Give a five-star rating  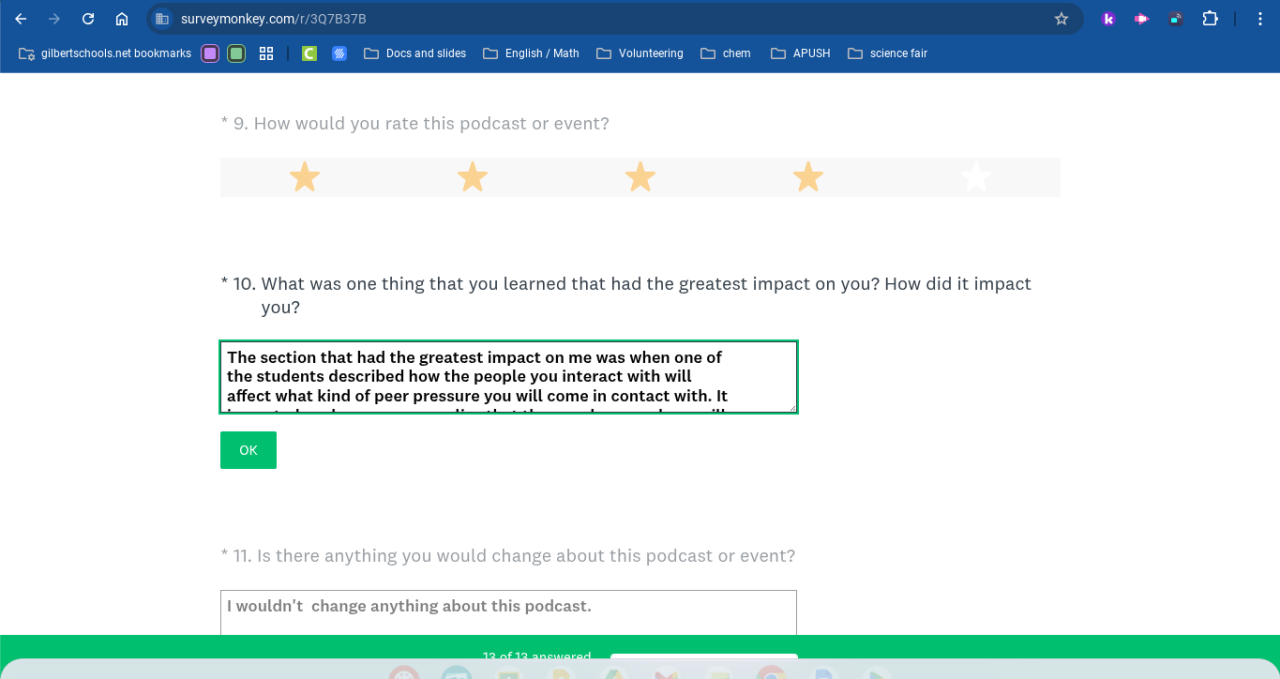975,178
